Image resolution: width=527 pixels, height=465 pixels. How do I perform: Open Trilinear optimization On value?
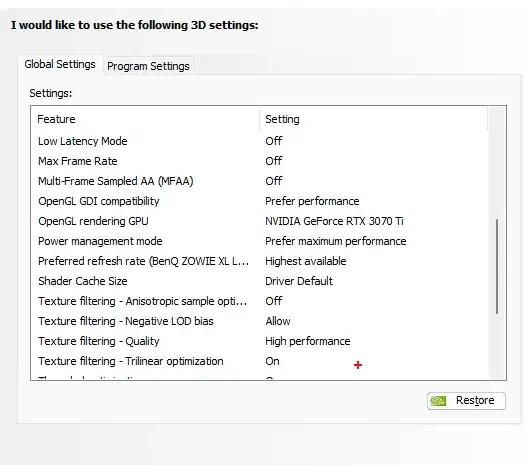(272, 361)
